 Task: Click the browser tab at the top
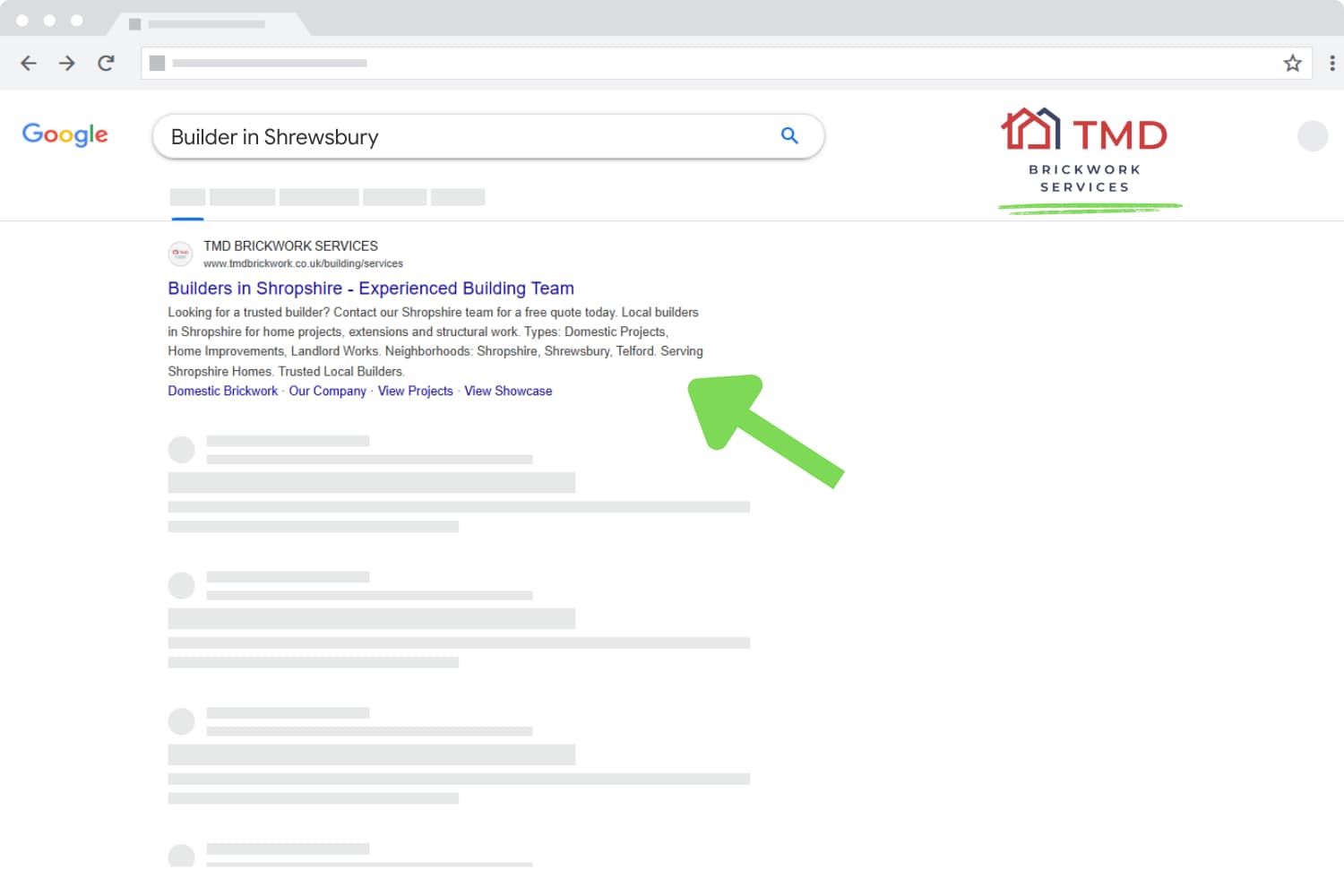208,24
